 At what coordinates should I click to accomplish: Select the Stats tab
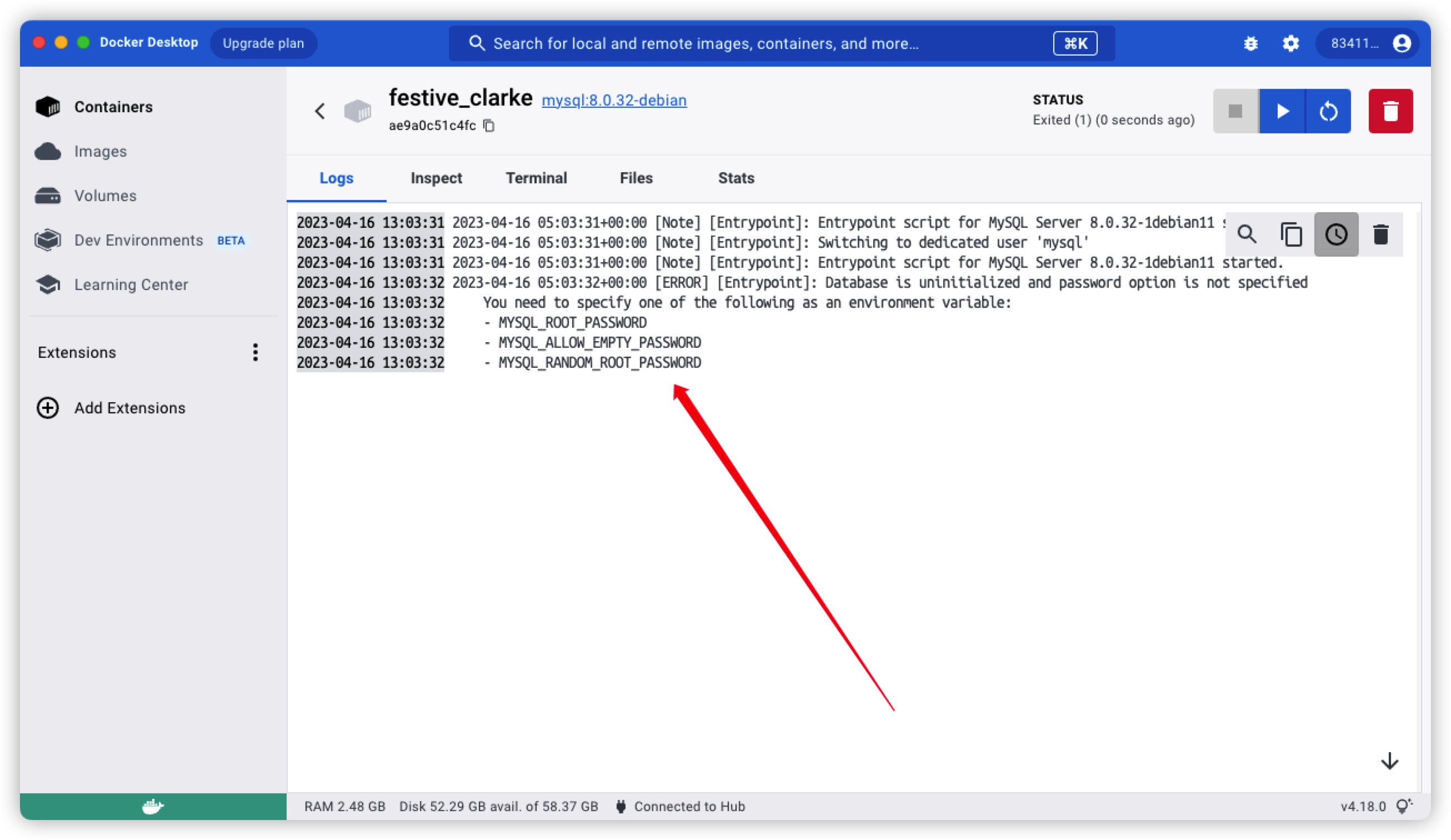tap(735, 177)
